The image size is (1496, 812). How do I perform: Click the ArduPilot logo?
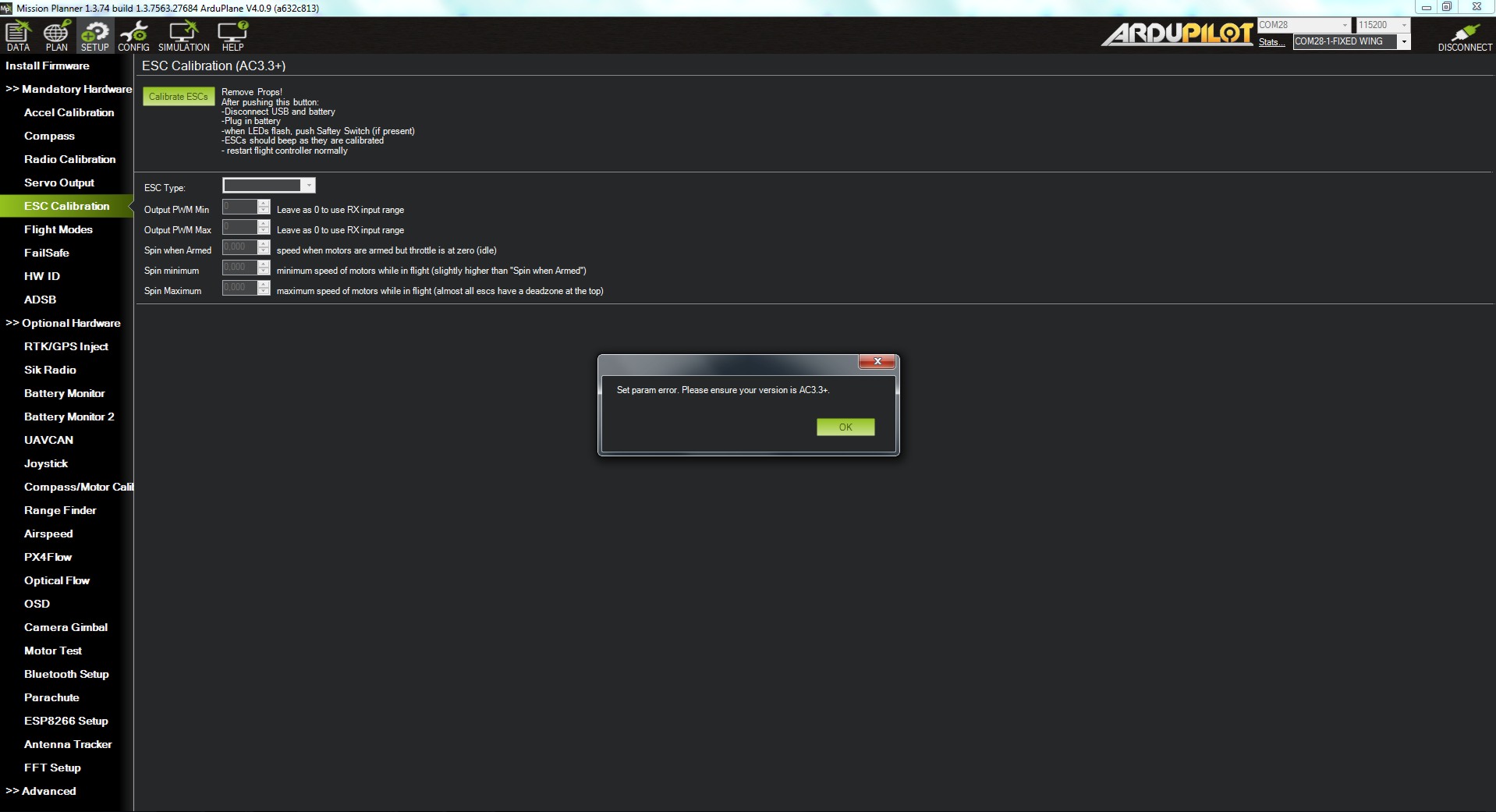[x=1176, y=34]
